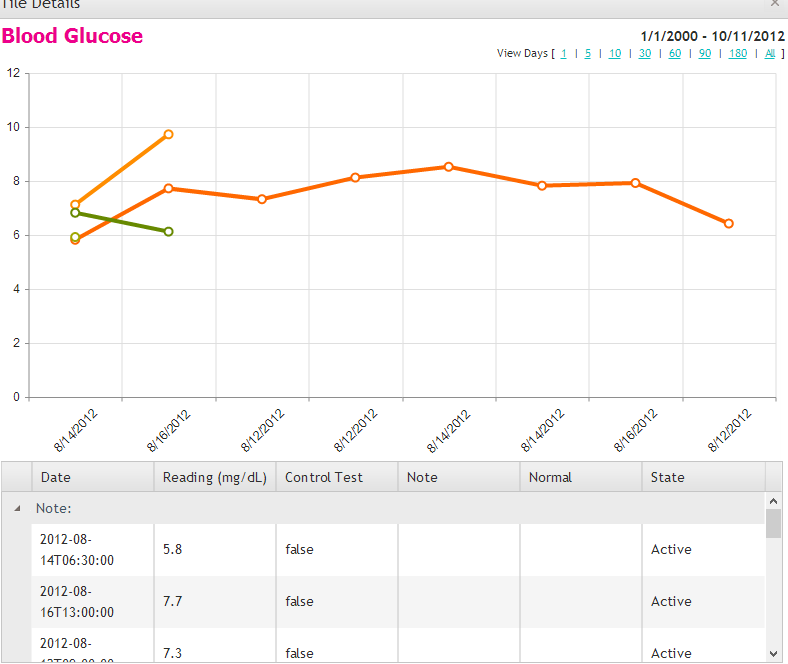Image resolution: width=788 pixels, height=664 pixels.
Task: Sort by the Note column header
Action: (459, 477)
